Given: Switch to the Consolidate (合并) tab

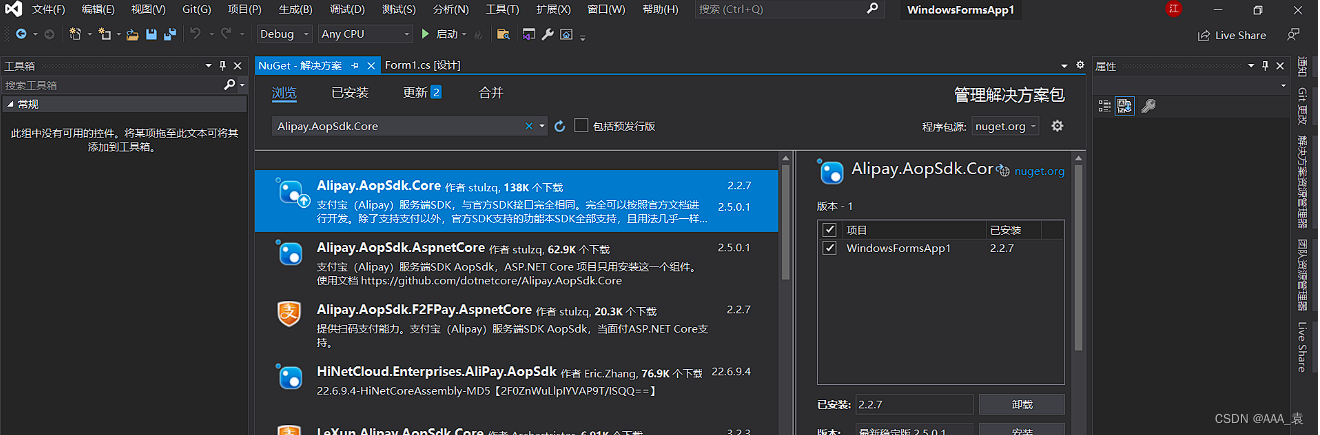Looking at the screenshot, I should point(491,93).
